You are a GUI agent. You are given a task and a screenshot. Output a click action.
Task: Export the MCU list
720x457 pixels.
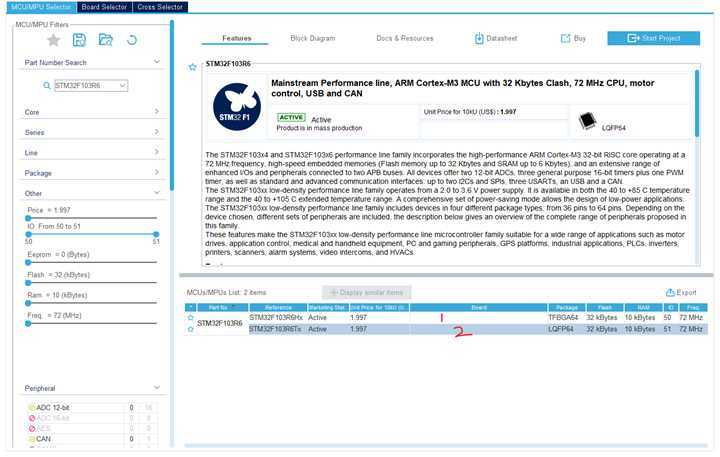(x=681, y=293)
